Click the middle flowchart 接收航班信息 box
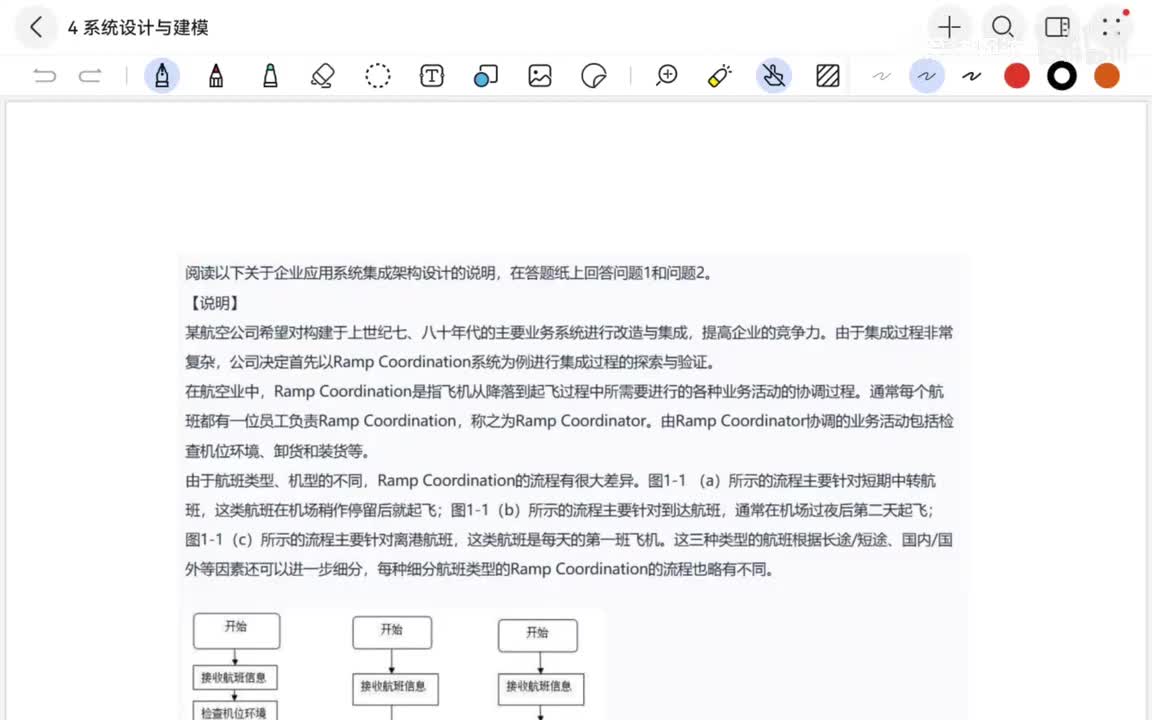The image size is (1152, 720). 395,688
